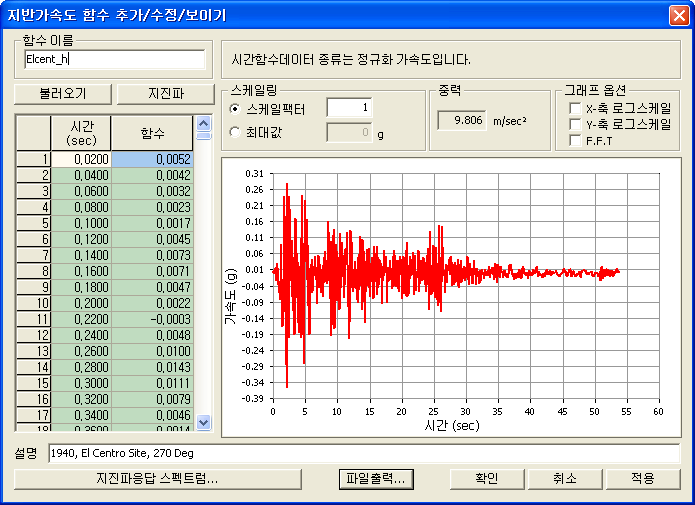Open 지진파응답 스펙트럼 dialog
Image resolution: width=695 pixels, height=505 pixels.
tap(158, 479)
